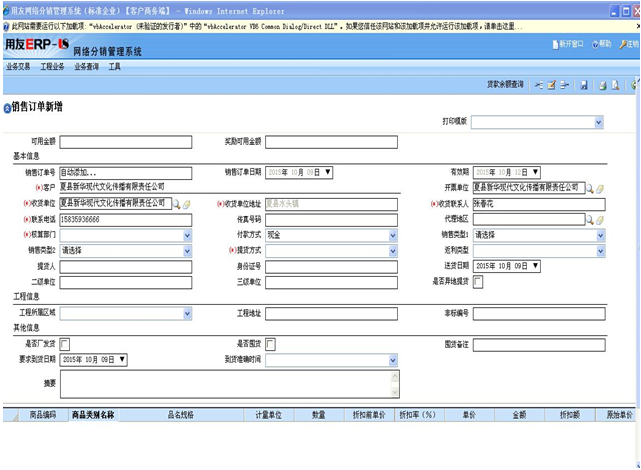Open 帮助 help in the header
The image size is (641, 470).
602,44
